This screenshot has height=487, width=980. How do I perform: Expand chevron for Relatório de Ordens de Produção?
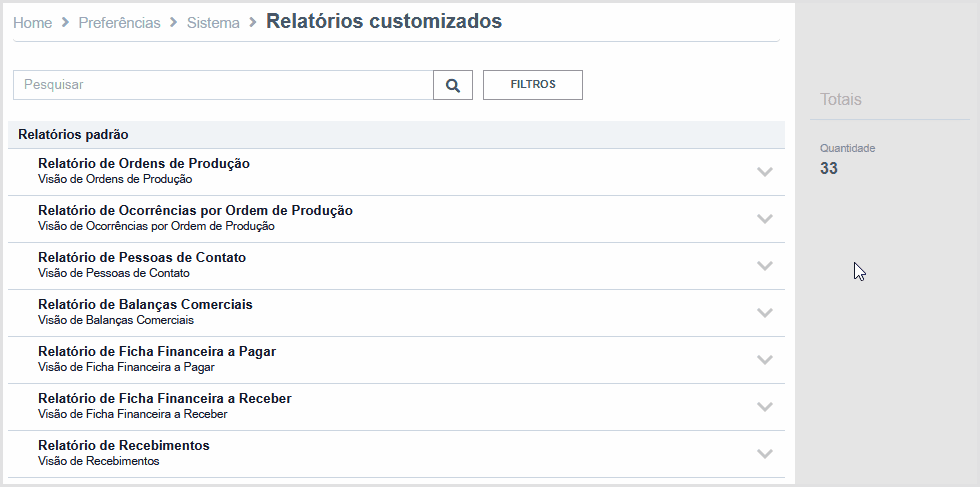pyautogui.click(x=764, y=171)
